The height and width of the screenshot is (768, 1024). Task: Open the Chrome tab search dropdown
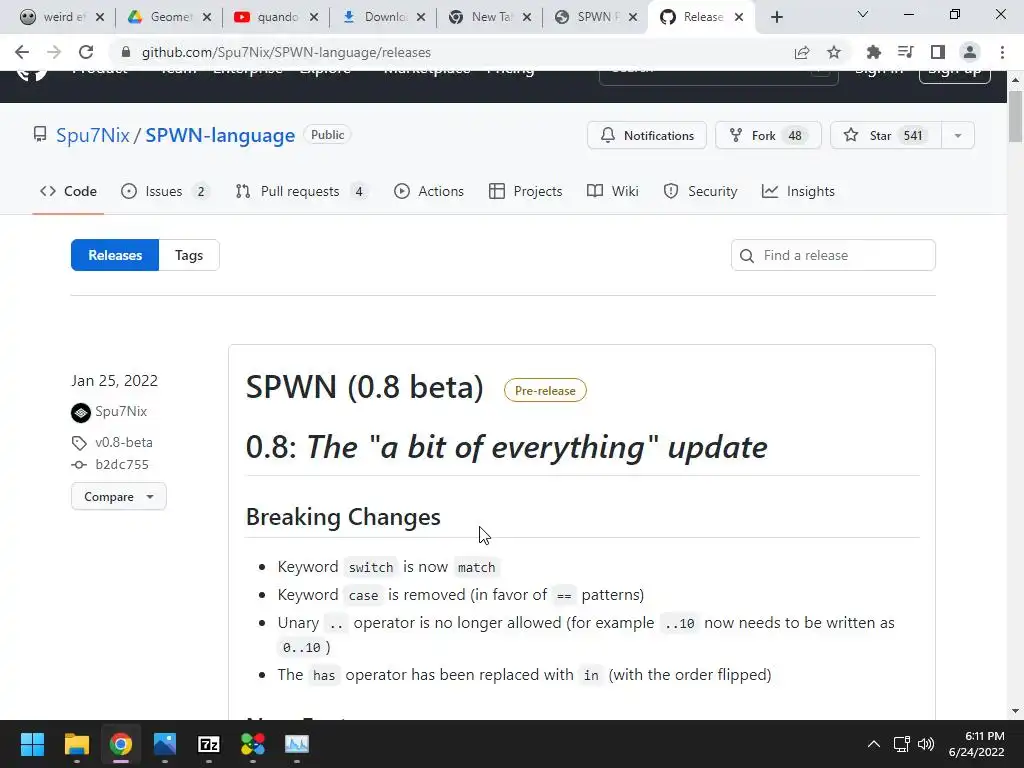coord(863,14)
